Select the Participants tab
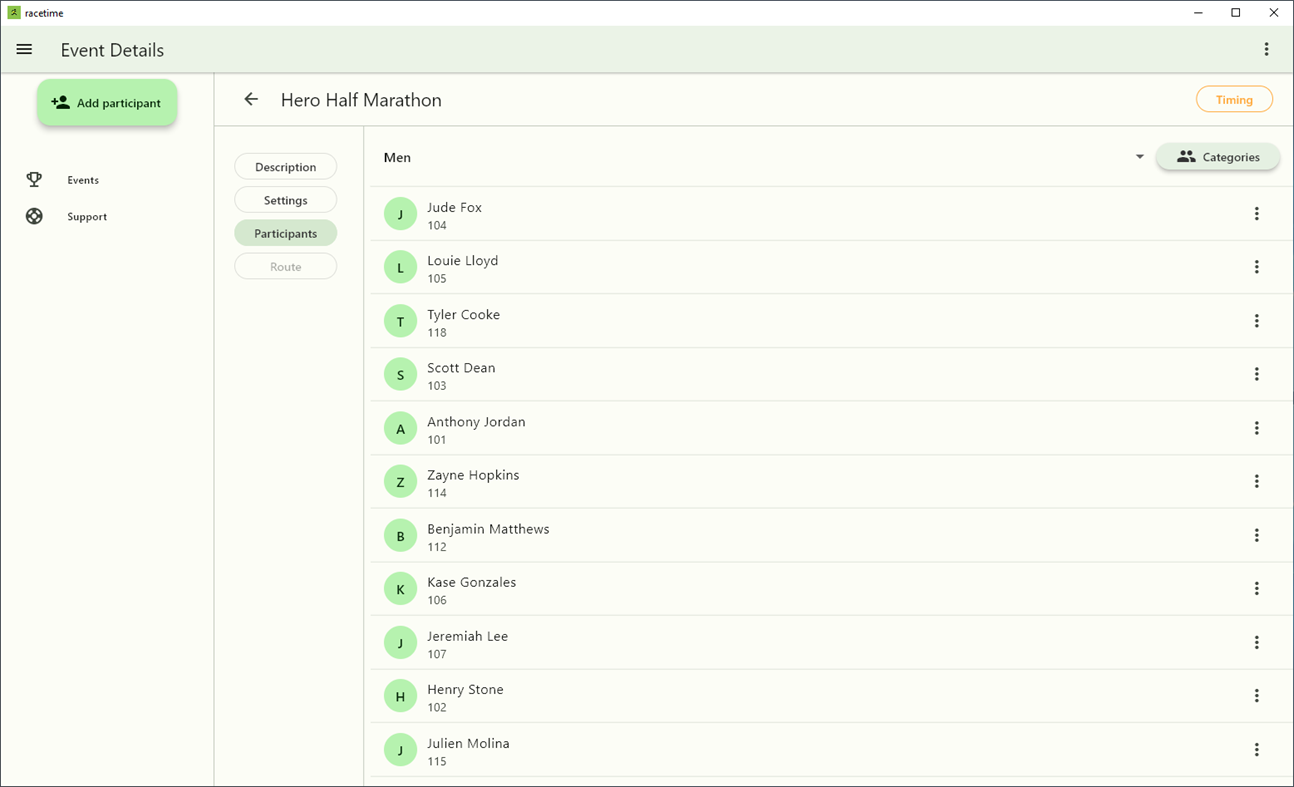 [285, 232]
